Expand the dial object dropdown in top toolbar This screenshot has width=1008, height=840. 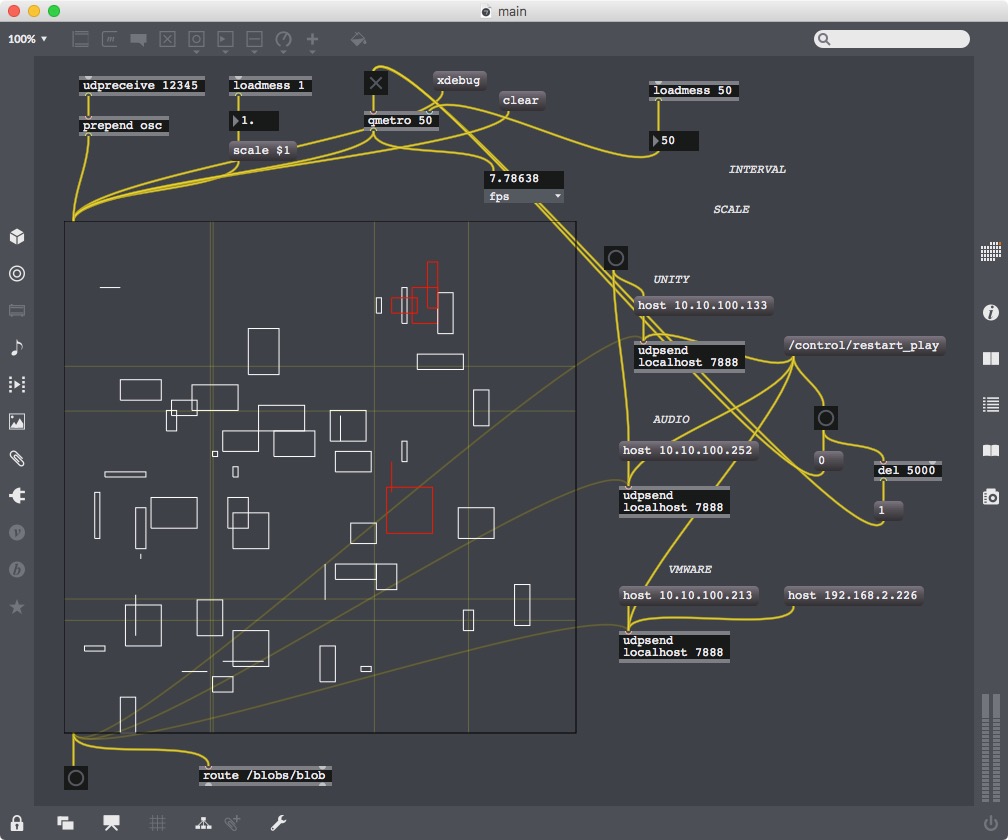[283, 40]
